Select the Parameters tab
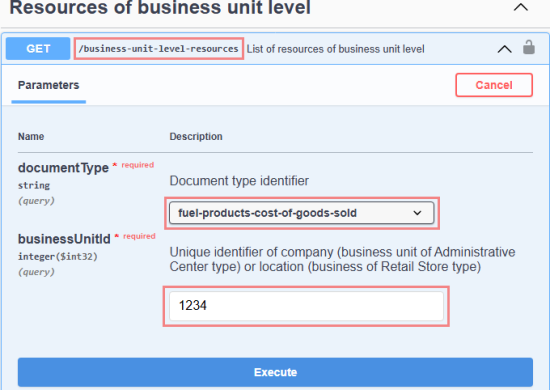The width and height of the screenshot is (550, 390). [x=48, y=85]
